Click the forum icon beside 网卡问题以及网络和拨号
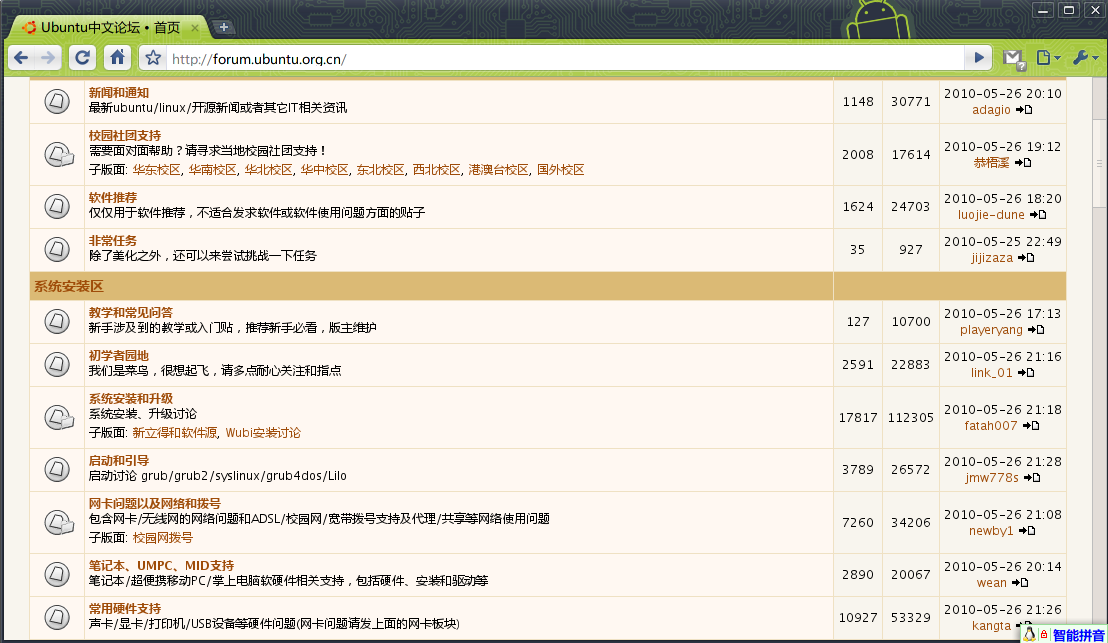Screen dimensions: 1108x643 point(59,522)
